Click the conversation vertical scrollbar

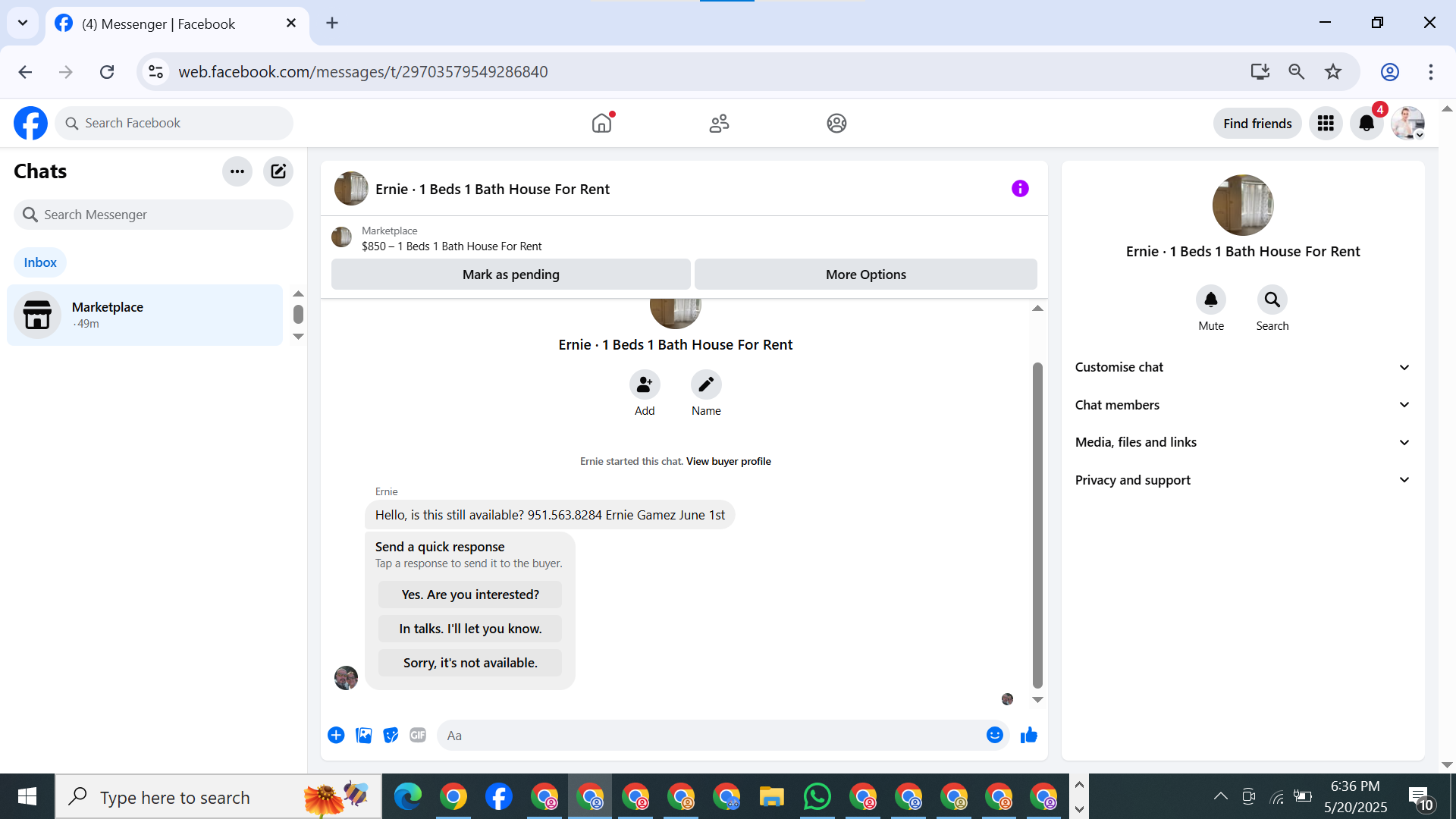tap(1037, 523)
